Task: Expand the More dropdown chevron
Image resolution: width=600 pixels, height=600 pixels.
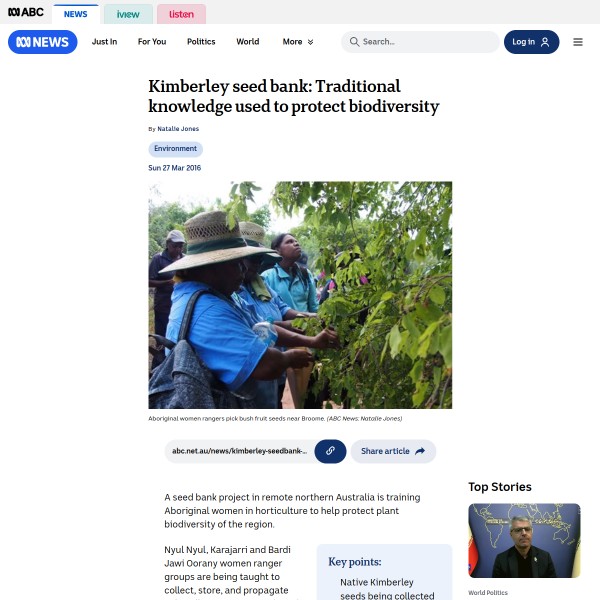Action: [310, 42]
